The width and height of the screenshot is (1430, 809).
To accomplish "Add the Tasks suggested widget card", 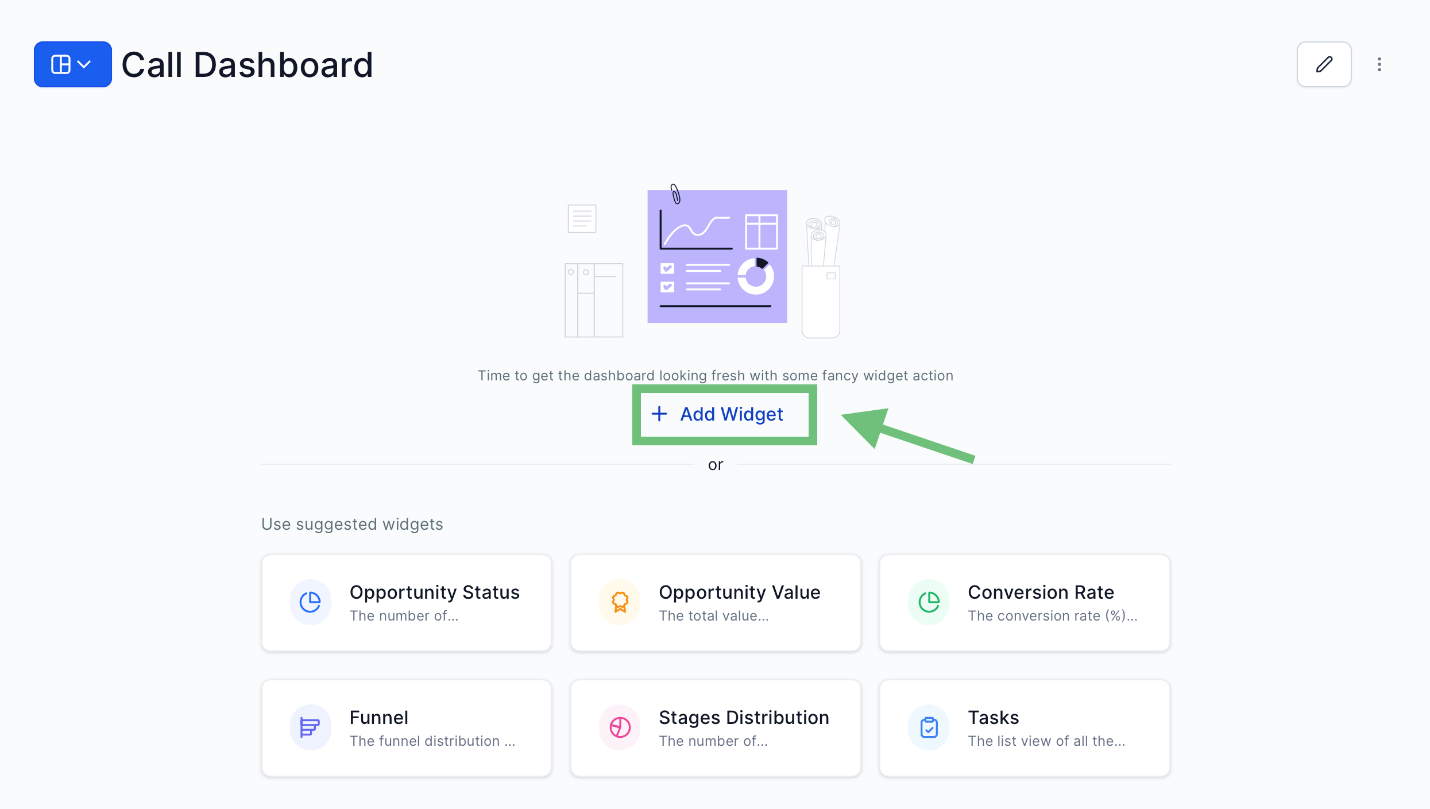I will 1025,728.
